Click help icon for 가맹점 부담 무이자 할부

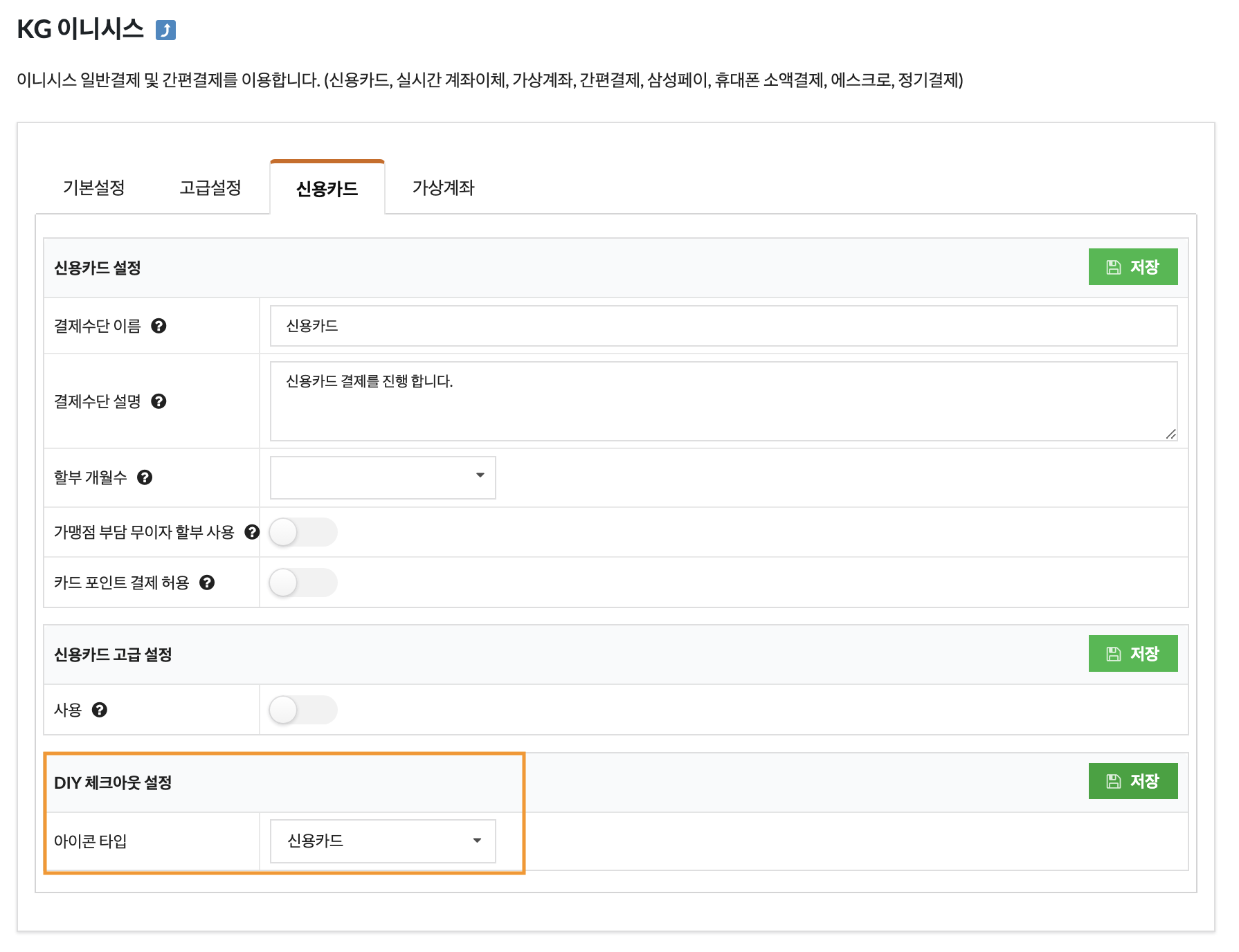pos(252,532)
